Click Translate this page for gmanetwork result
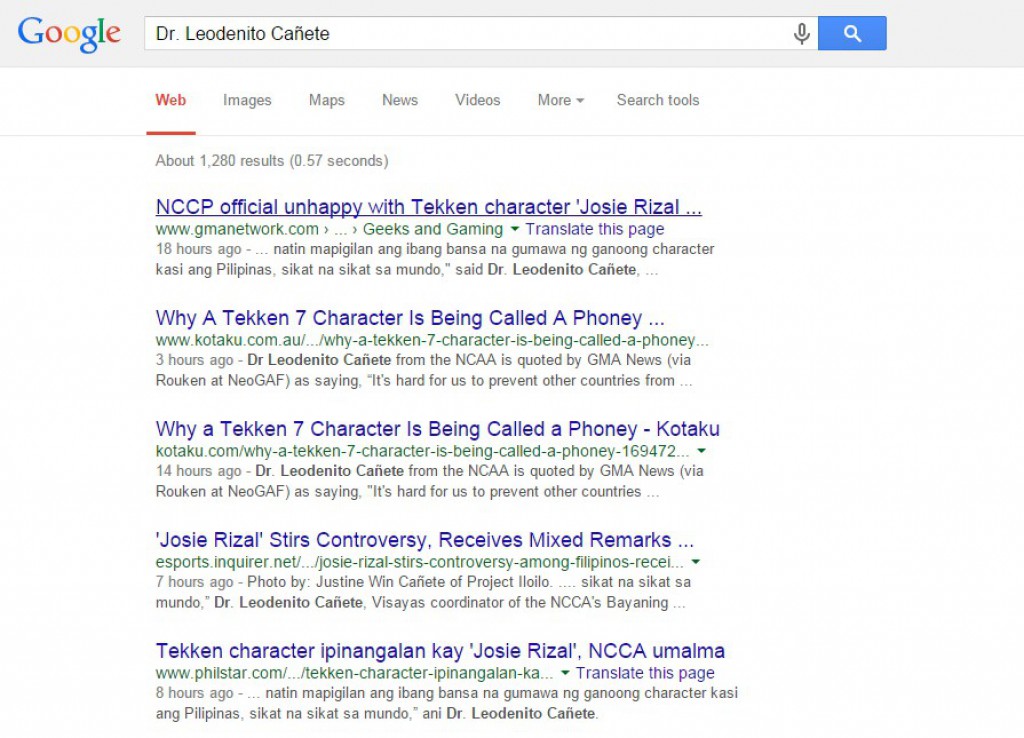1024x738 pixels. (x=594, y=229)
